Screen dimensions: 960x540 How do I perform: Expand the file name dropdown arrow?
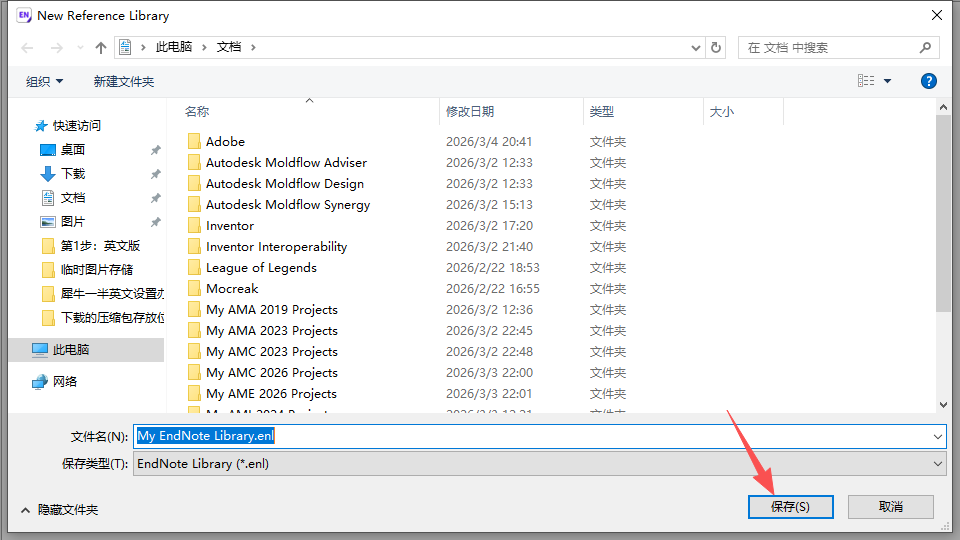937,437
